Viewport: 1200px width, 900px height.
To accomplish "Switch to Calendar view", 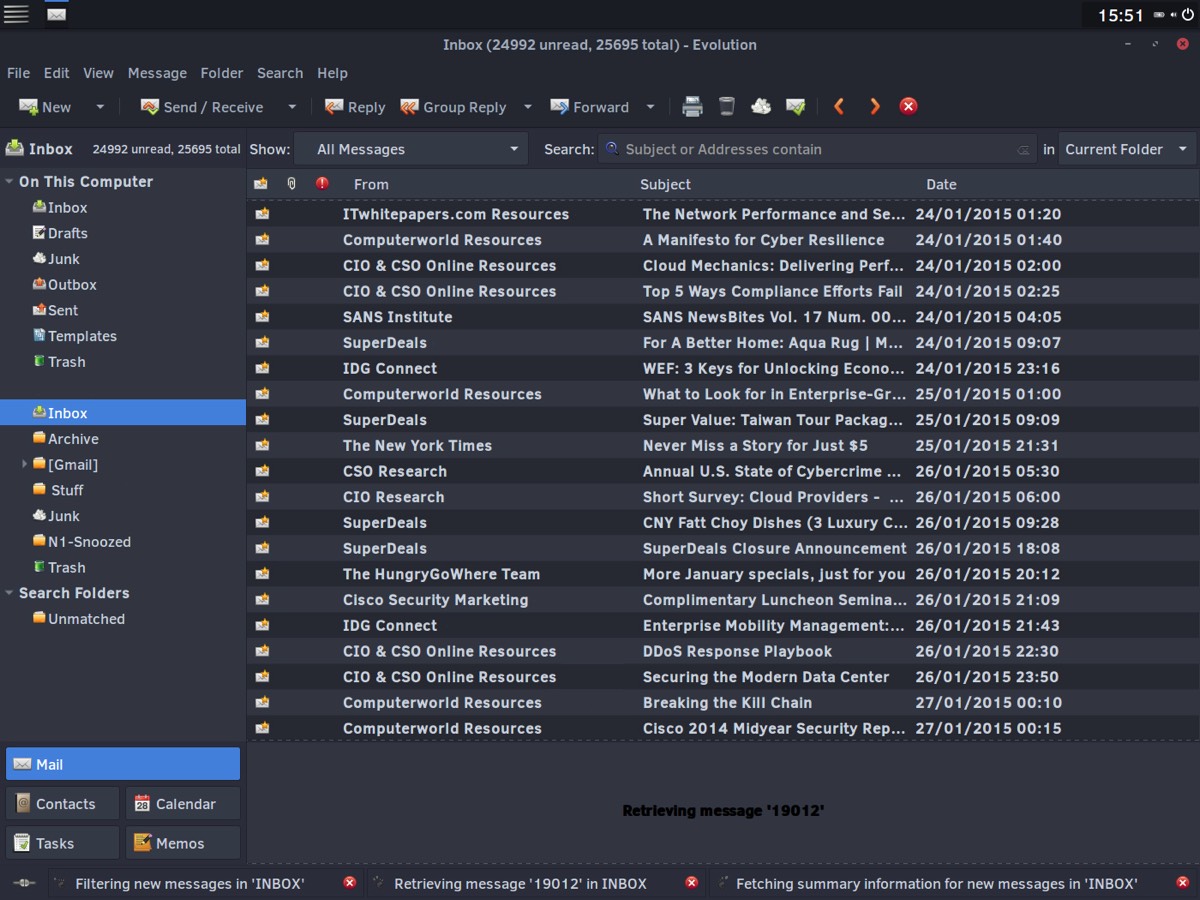I will [x=183, y=804].
